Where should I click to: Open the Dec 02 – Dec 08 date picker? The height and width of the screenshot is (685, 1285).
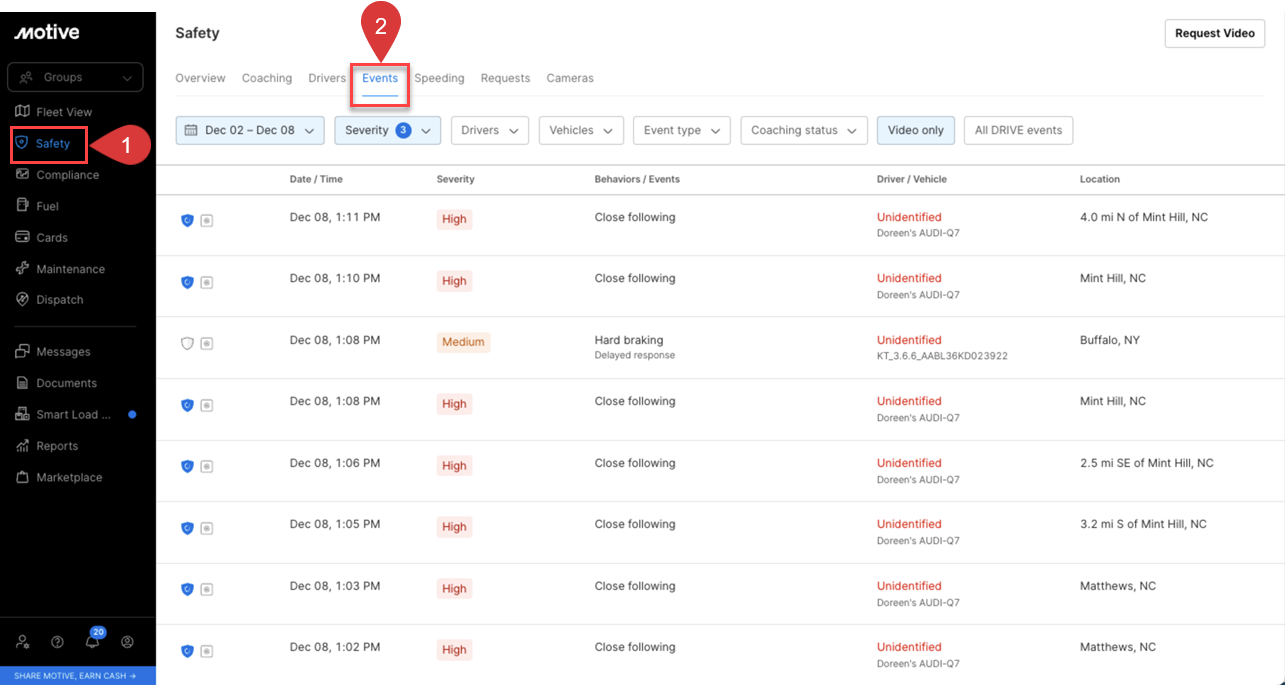[x=250, y=130]
